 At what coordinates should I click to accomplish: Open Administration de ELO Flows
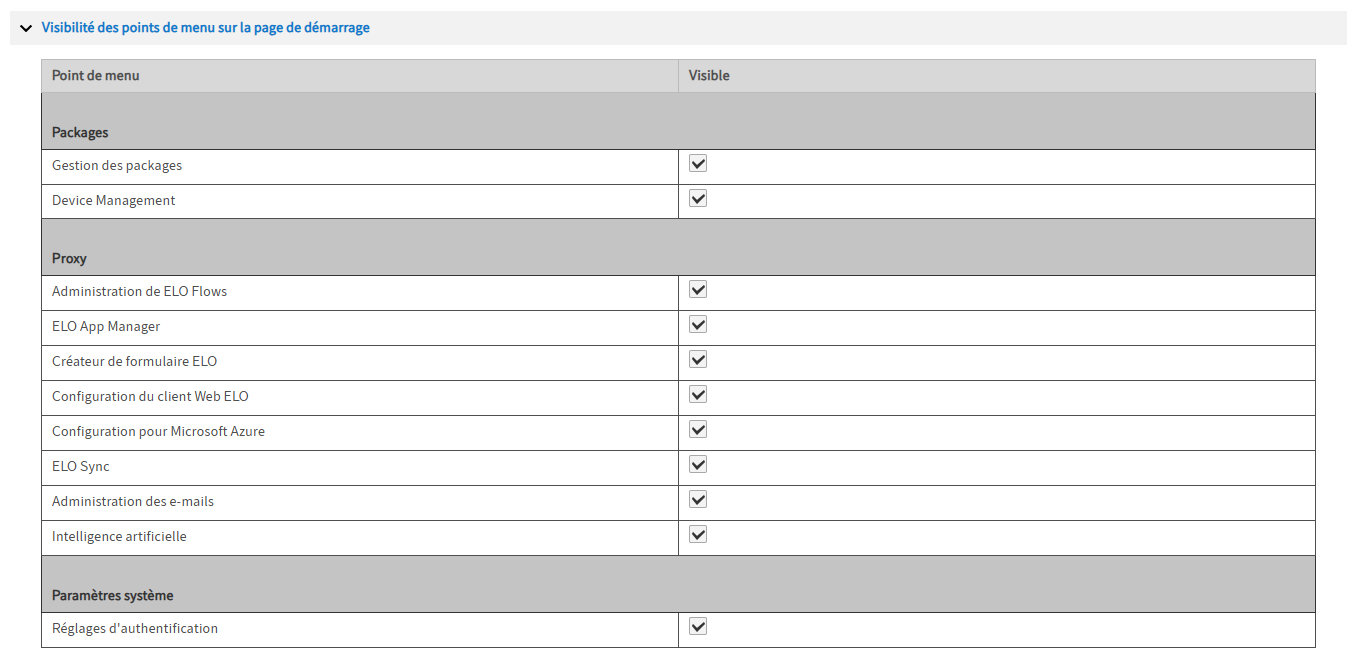139,291
